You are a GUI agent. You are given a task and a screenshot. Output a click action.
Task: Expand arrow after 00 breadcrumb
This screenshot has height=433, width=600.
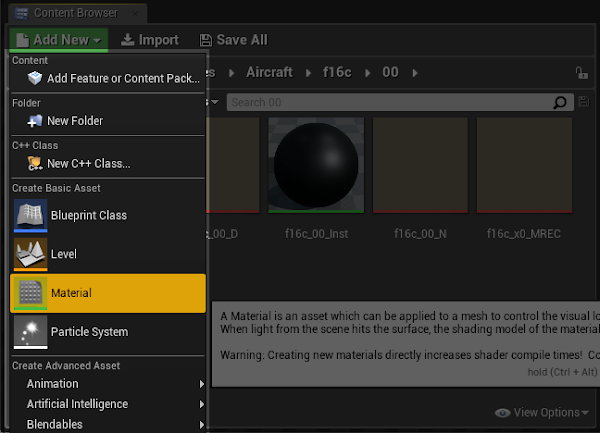coord(415,73)
